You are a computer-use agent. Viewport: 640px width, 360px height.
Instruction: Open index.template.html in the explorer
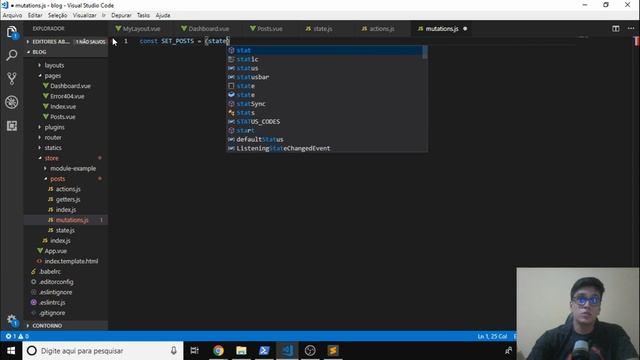(71, 261)
